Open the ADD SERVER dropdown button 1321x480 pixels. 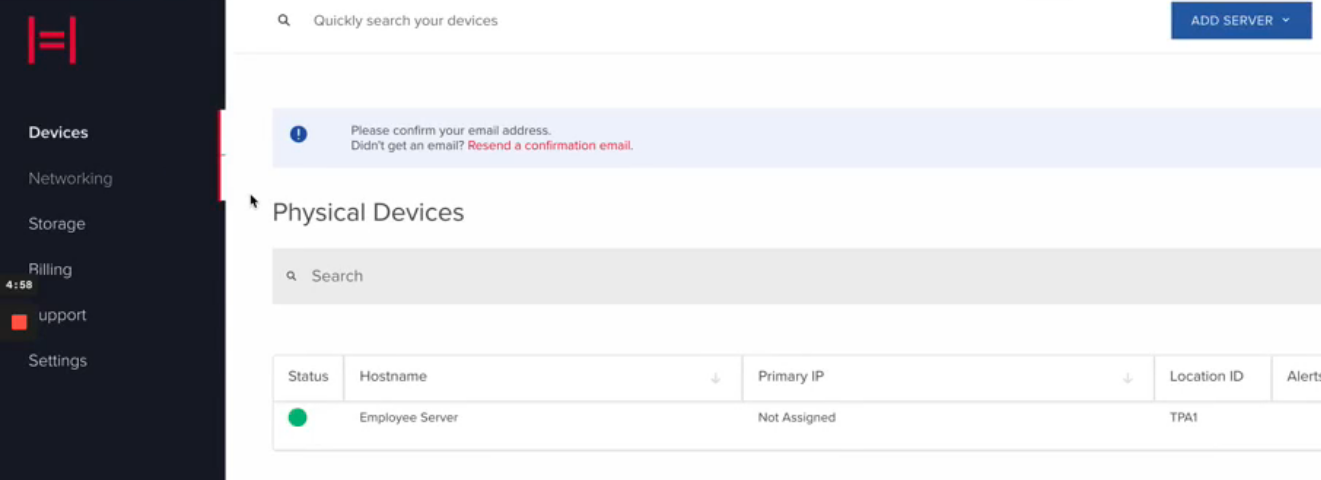[x=1241, y=20]
